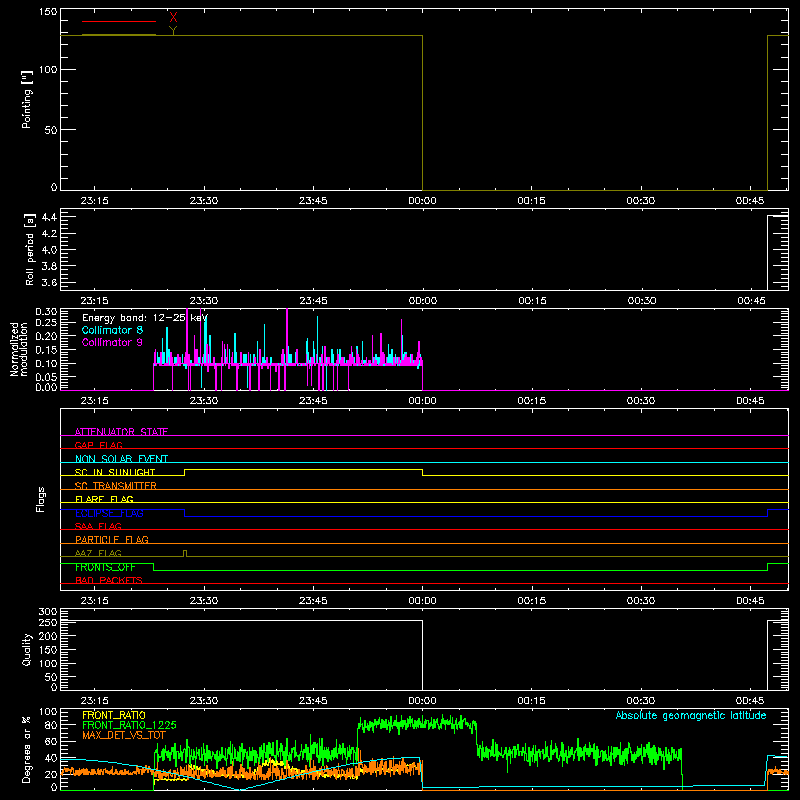The width and height of the screenshot is (800, 800).
Task: Click the 00:00 tick under the Pointing plot
Action: tap(422, 201)
